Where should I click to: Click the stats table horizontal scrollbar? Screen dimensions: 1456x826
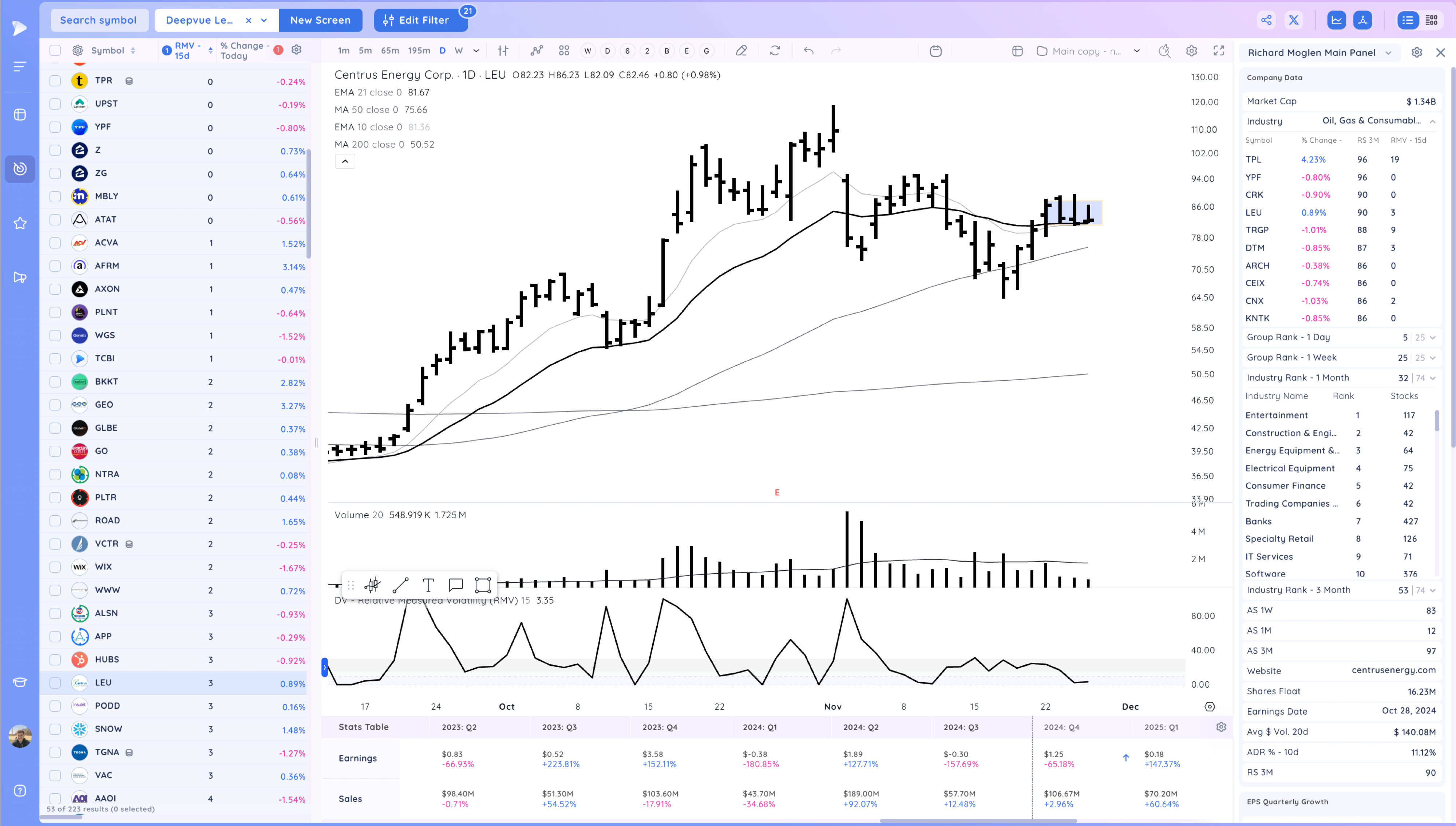click(978, 821)
